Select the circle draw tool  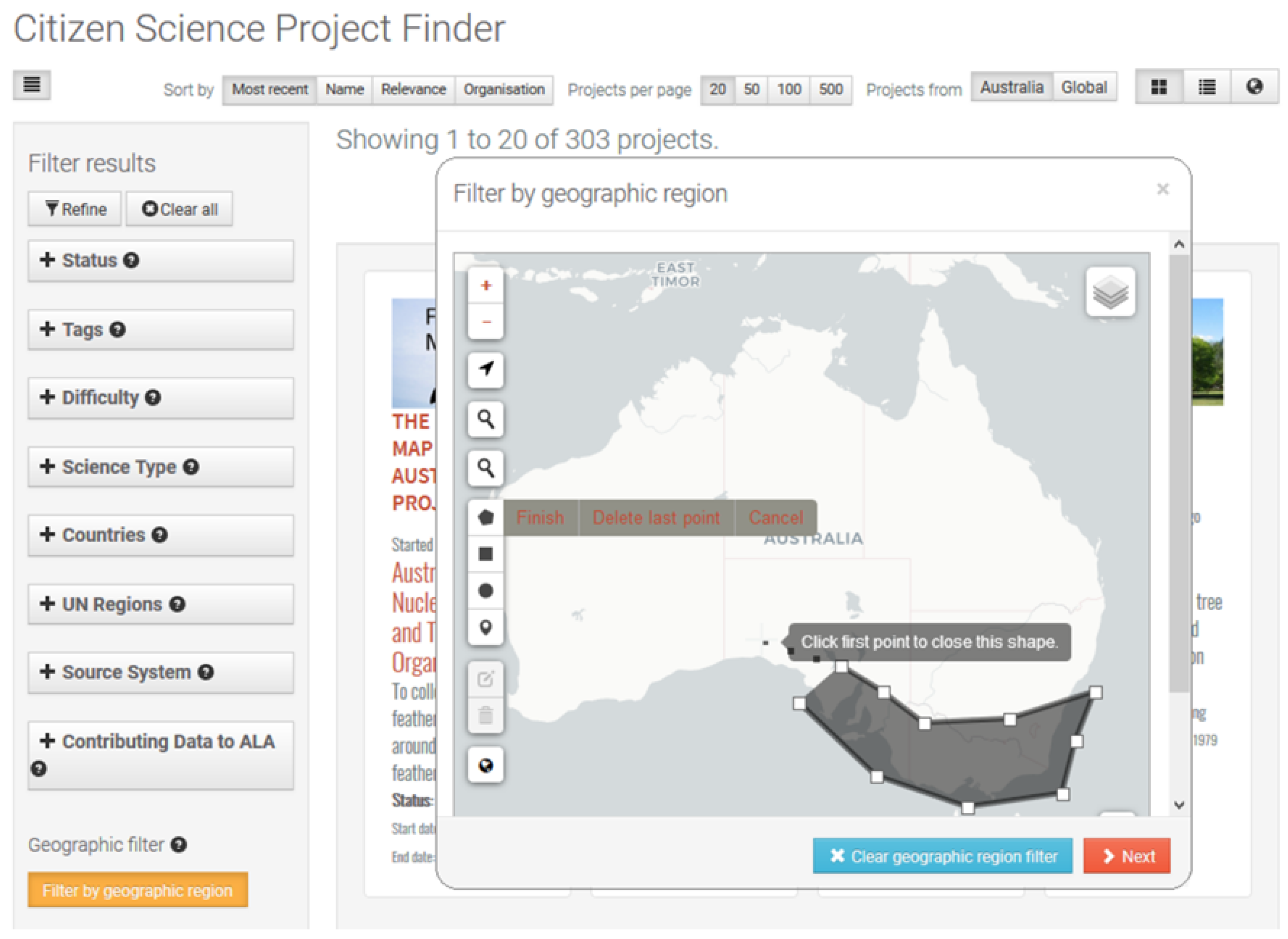486,591
